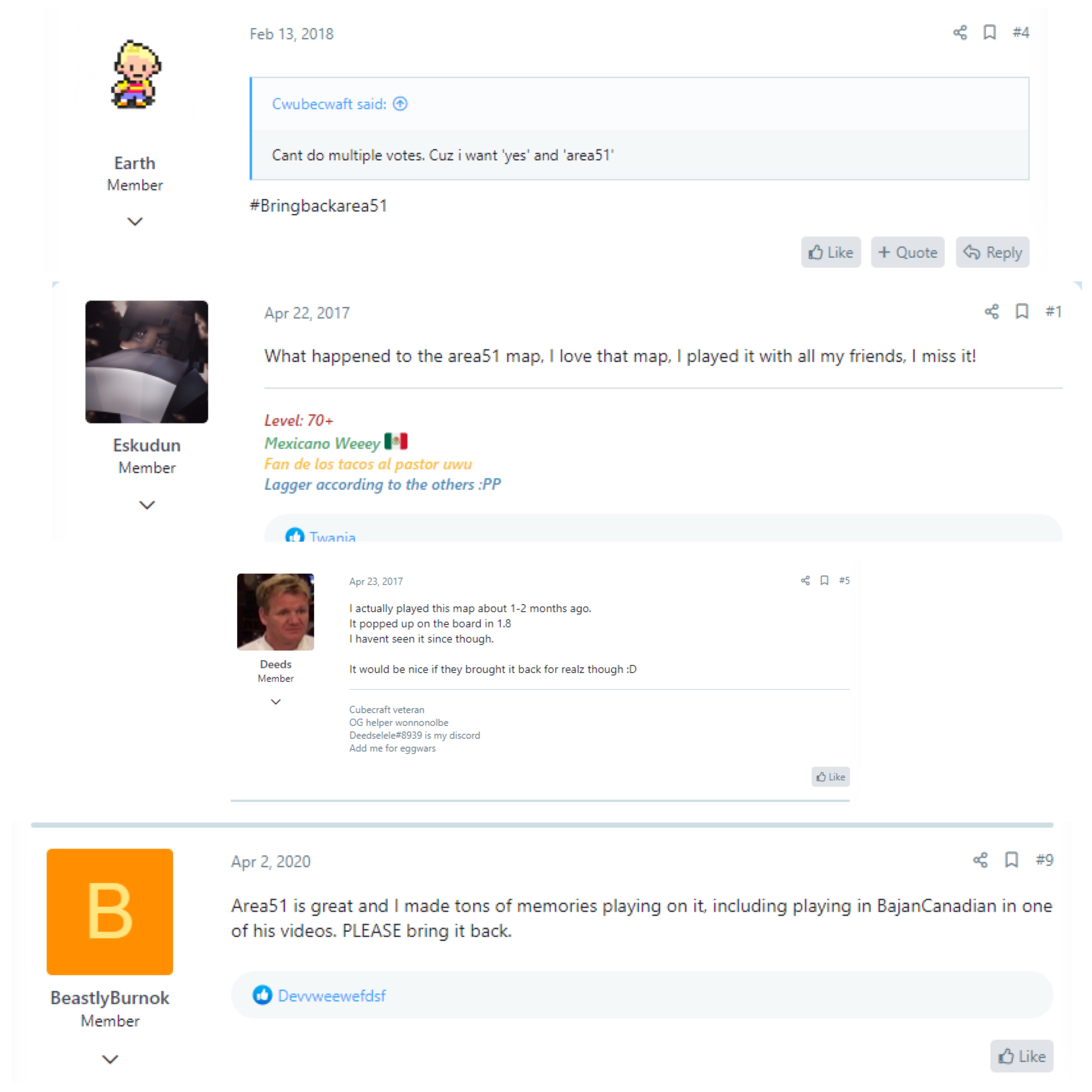The image size is (1092, 1092).
Task: Click thumbs-up reaction icon next to Devvweewefdsf
Action: (x=262, y=995)
